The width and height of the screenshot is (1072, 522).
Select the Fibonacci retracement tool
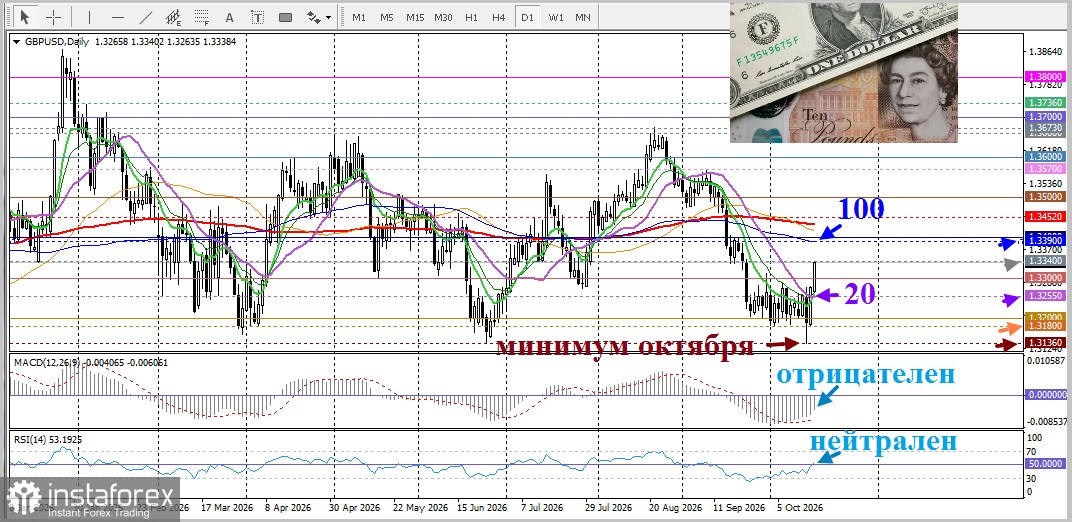click(x=201, y=16)
